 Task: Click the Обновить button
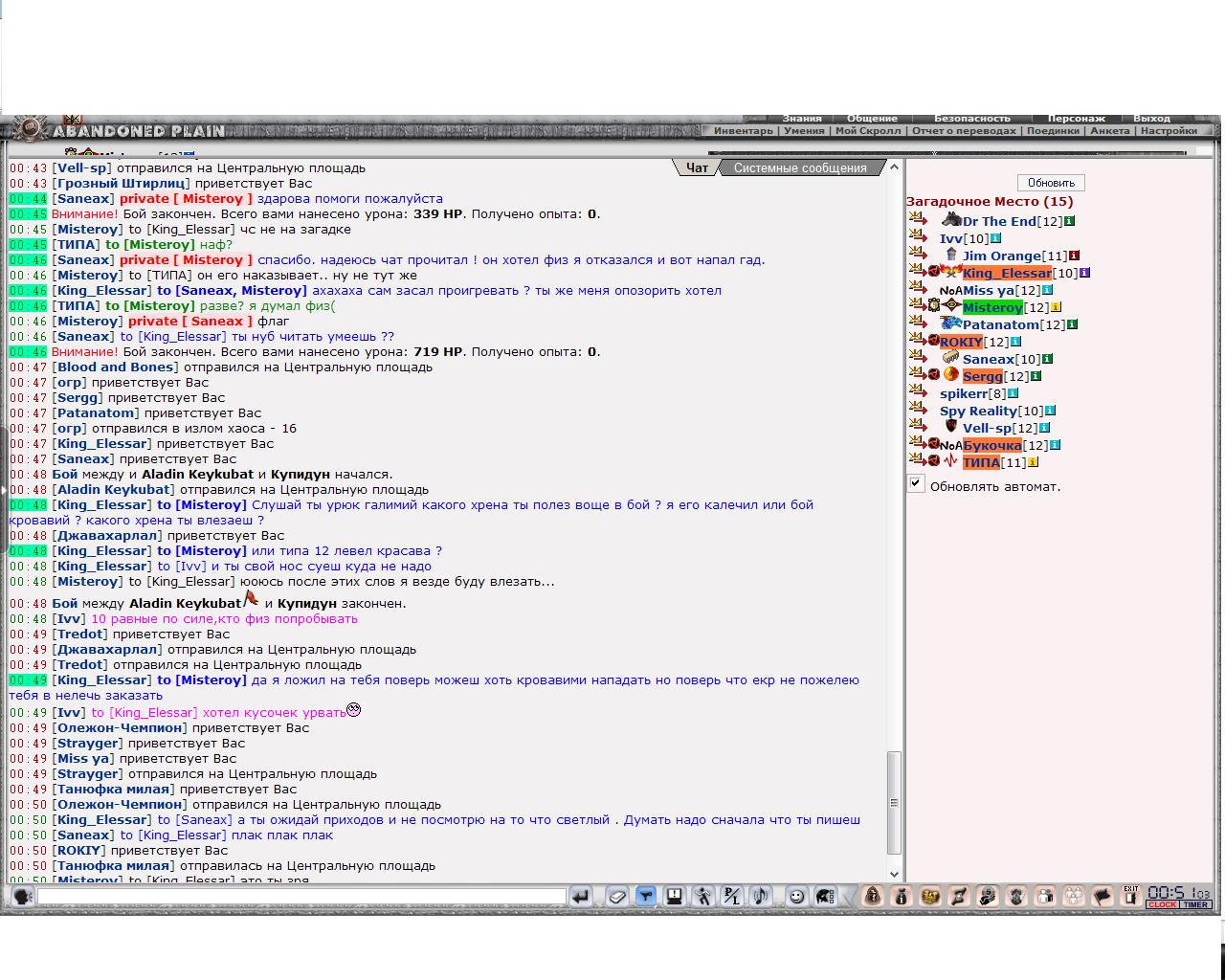pyautogui.click(x=1051, y=182)
